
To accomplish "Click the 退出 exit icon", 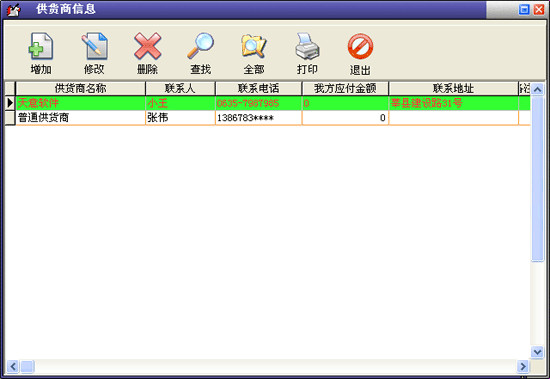I will coord(360,53).
